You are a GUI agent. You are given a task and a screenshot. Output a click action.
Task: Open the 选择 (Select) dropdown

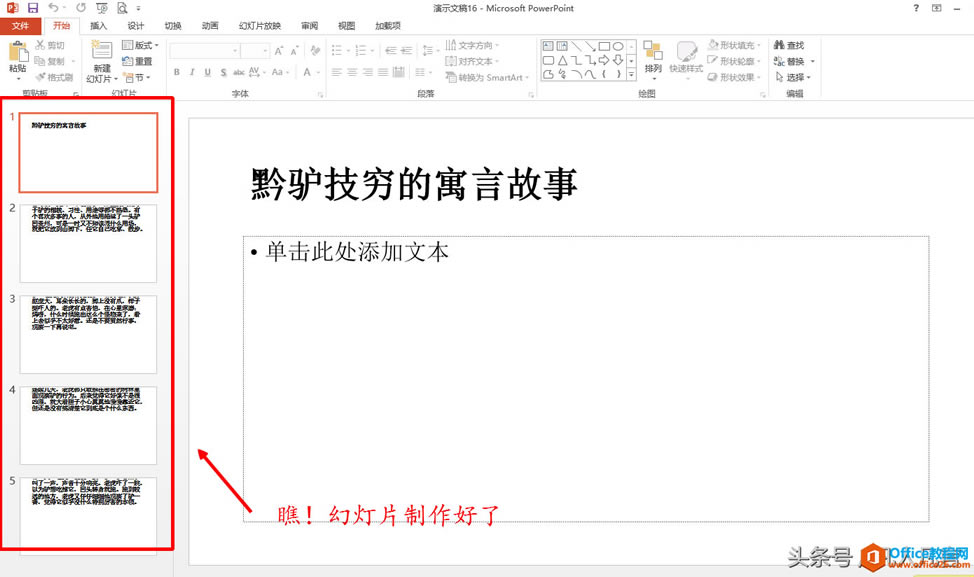793,77
